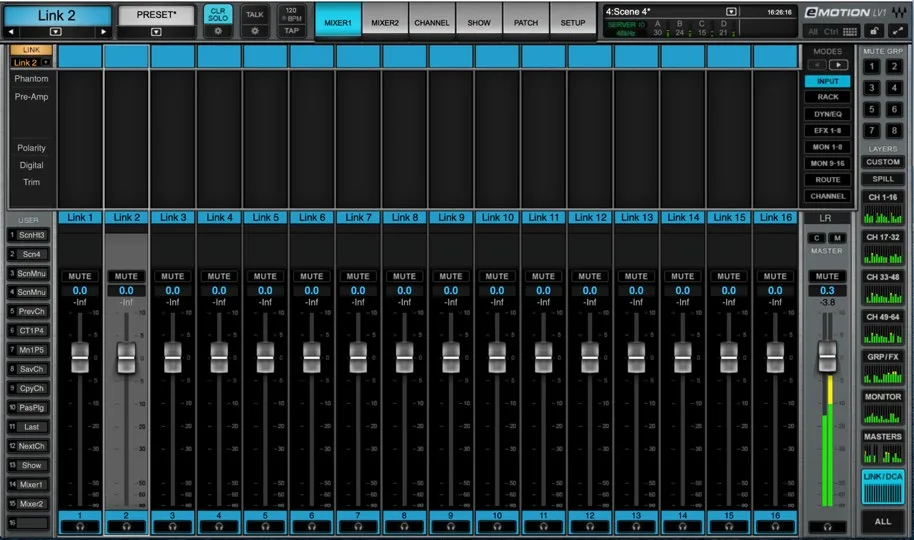Switch to the MIXER1 tab
914x540 pixels.
coord(338,23)
